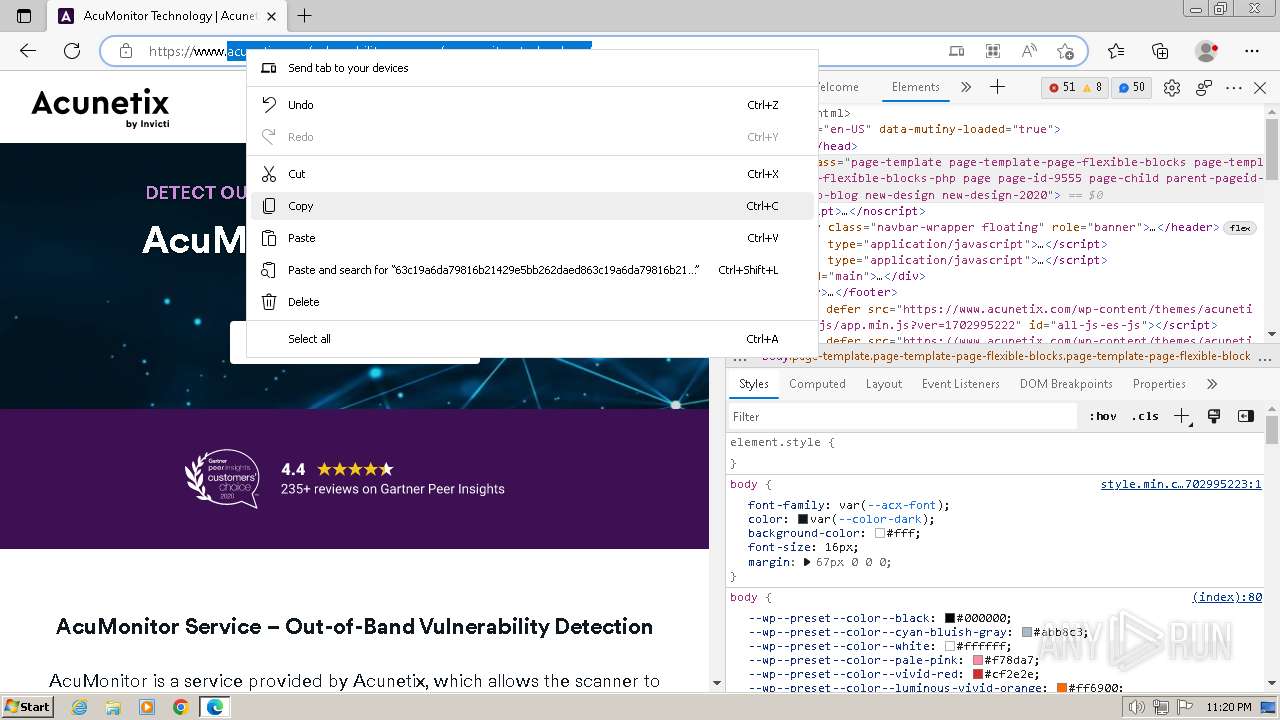Open a new browser tab
The width and height of the screenshot is (1280, 720).
coord(305,16)
